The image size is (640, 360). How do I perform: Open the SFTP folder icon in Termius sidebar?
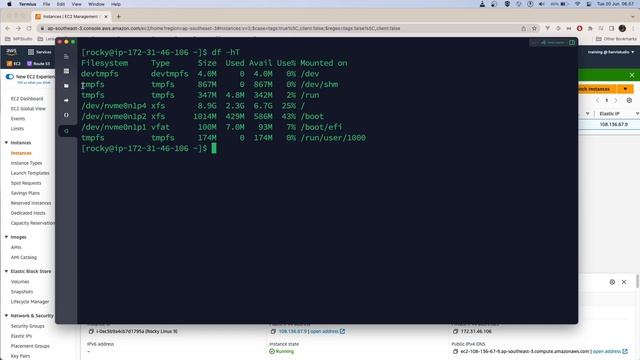(66, 86)
